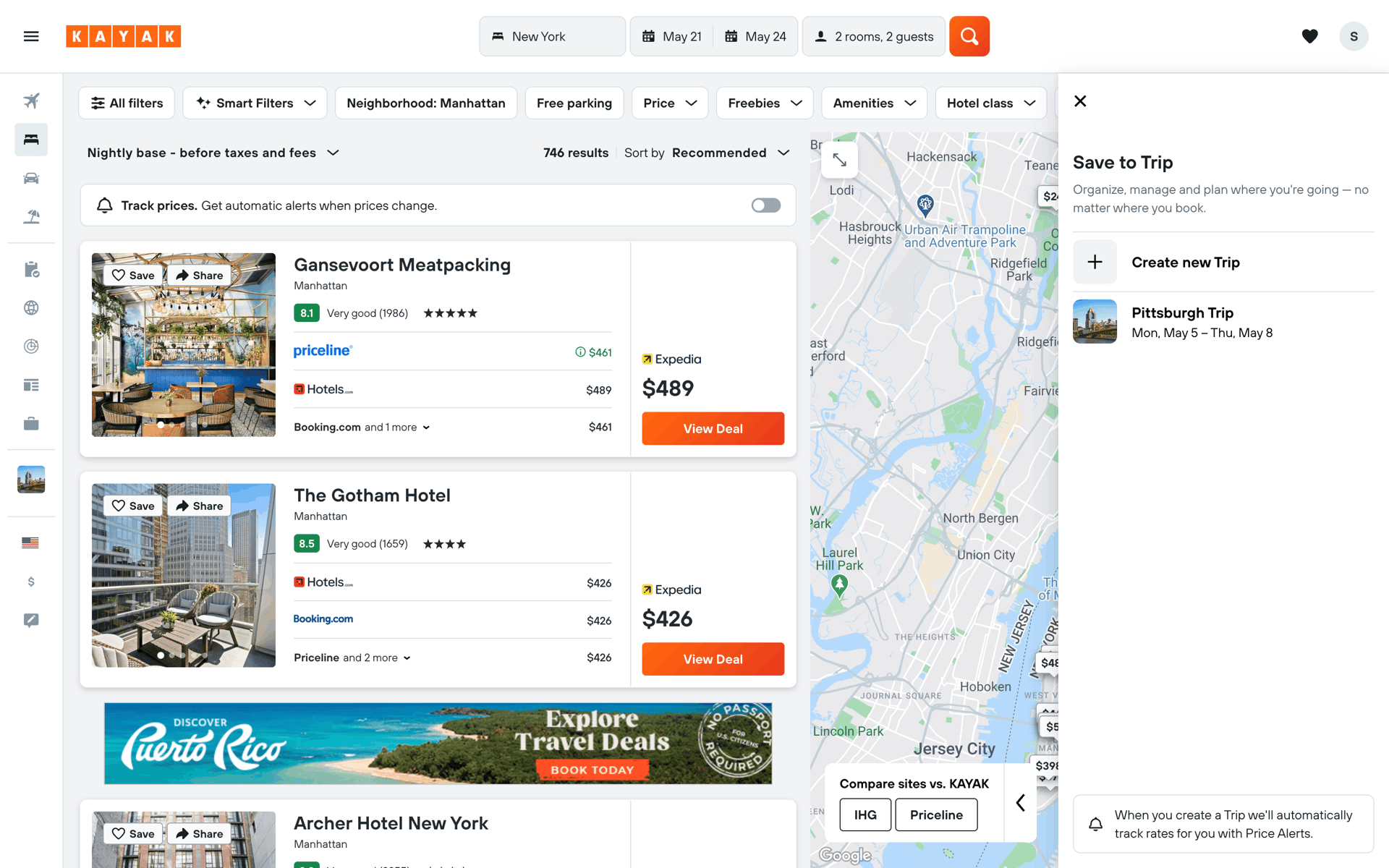Open the S profile avatar
The image size is (1389, 868).
(1354, 36)
